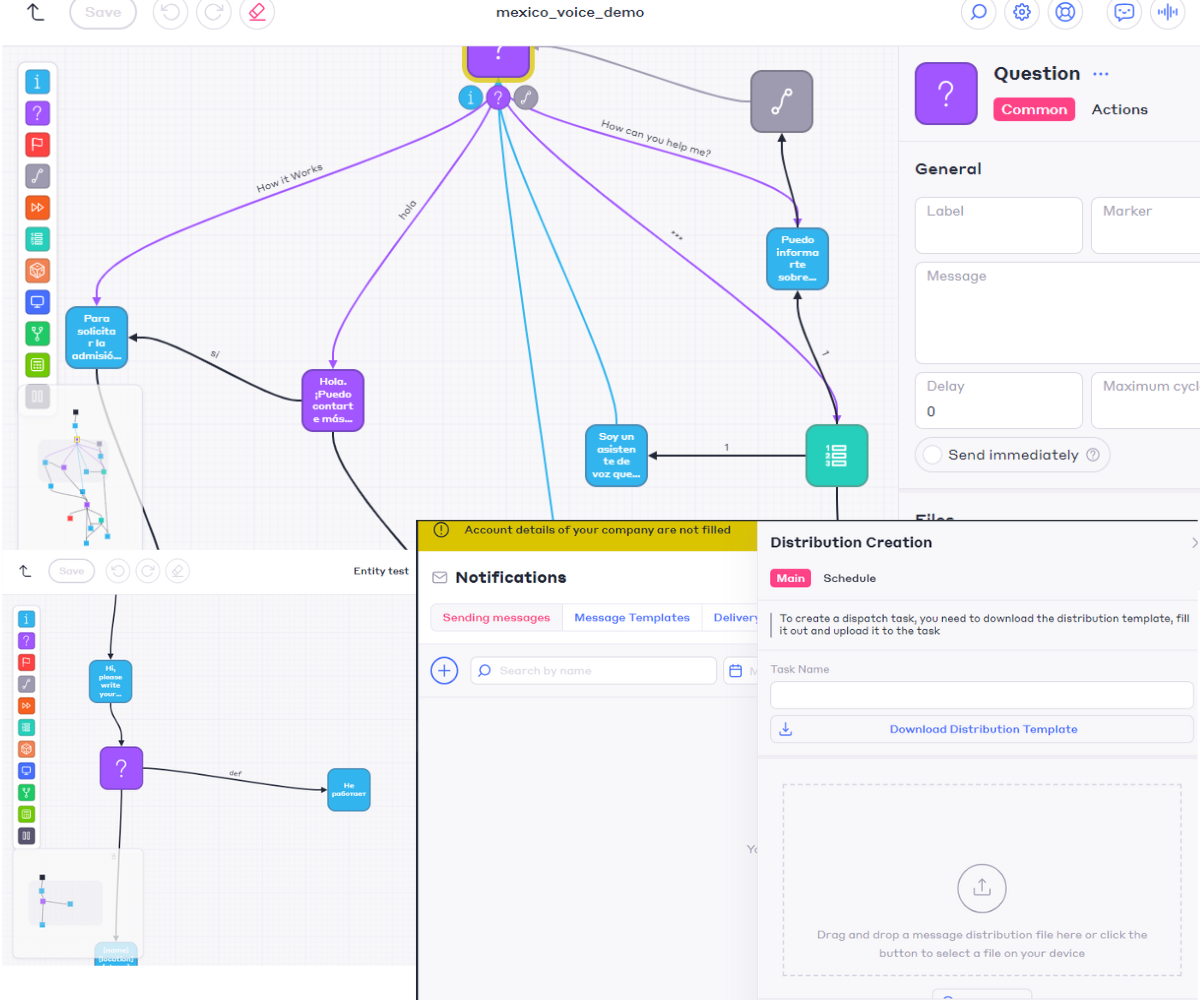This screenshot has width=1200, height=1000.
Task: Open the chatbot face icon in top bar
Action: click(x=1125, y=13)
